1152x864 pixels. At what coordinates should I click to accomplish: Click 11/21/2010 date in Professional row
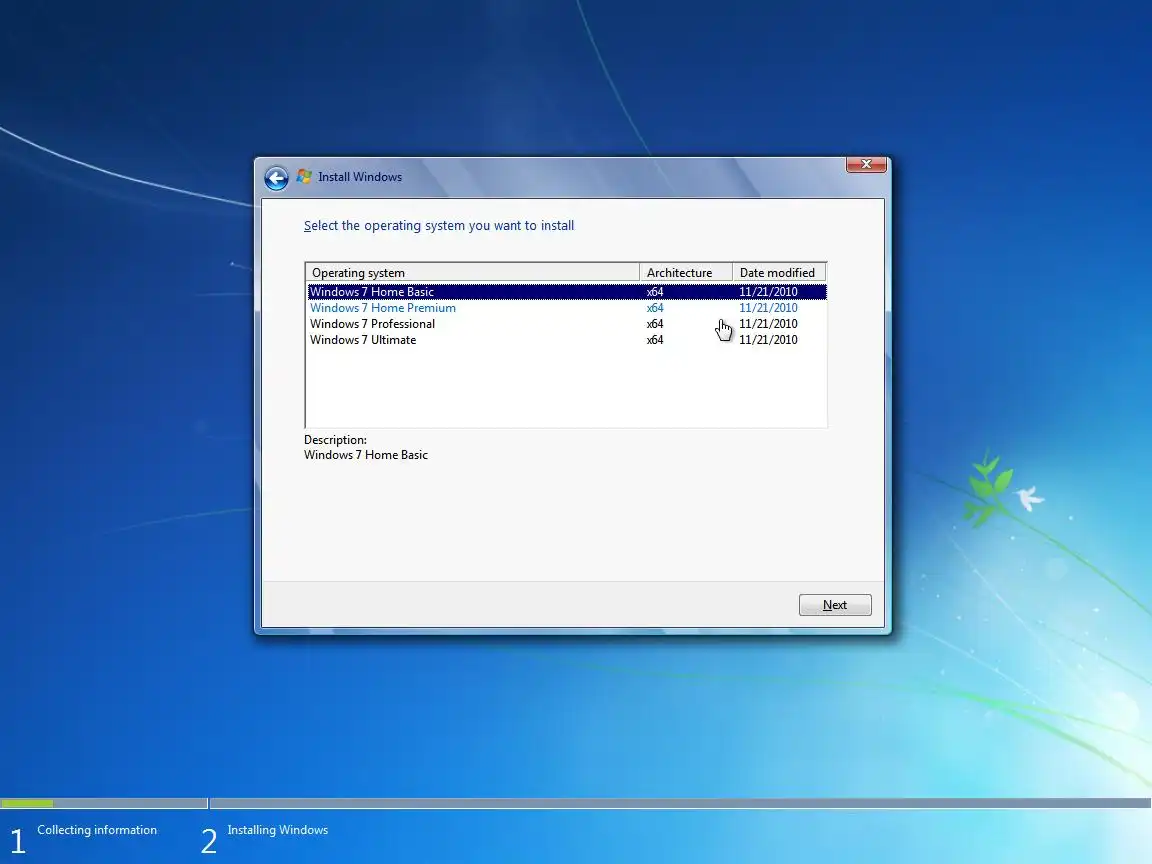[x=768, y=324]
